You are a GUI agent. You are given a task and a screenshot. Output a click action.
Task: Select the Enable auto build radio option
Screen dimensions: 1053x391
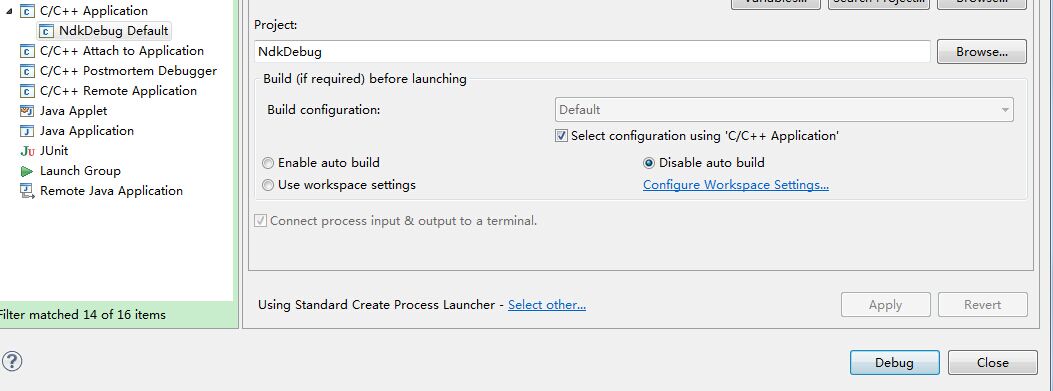click(x=268, y=163)
